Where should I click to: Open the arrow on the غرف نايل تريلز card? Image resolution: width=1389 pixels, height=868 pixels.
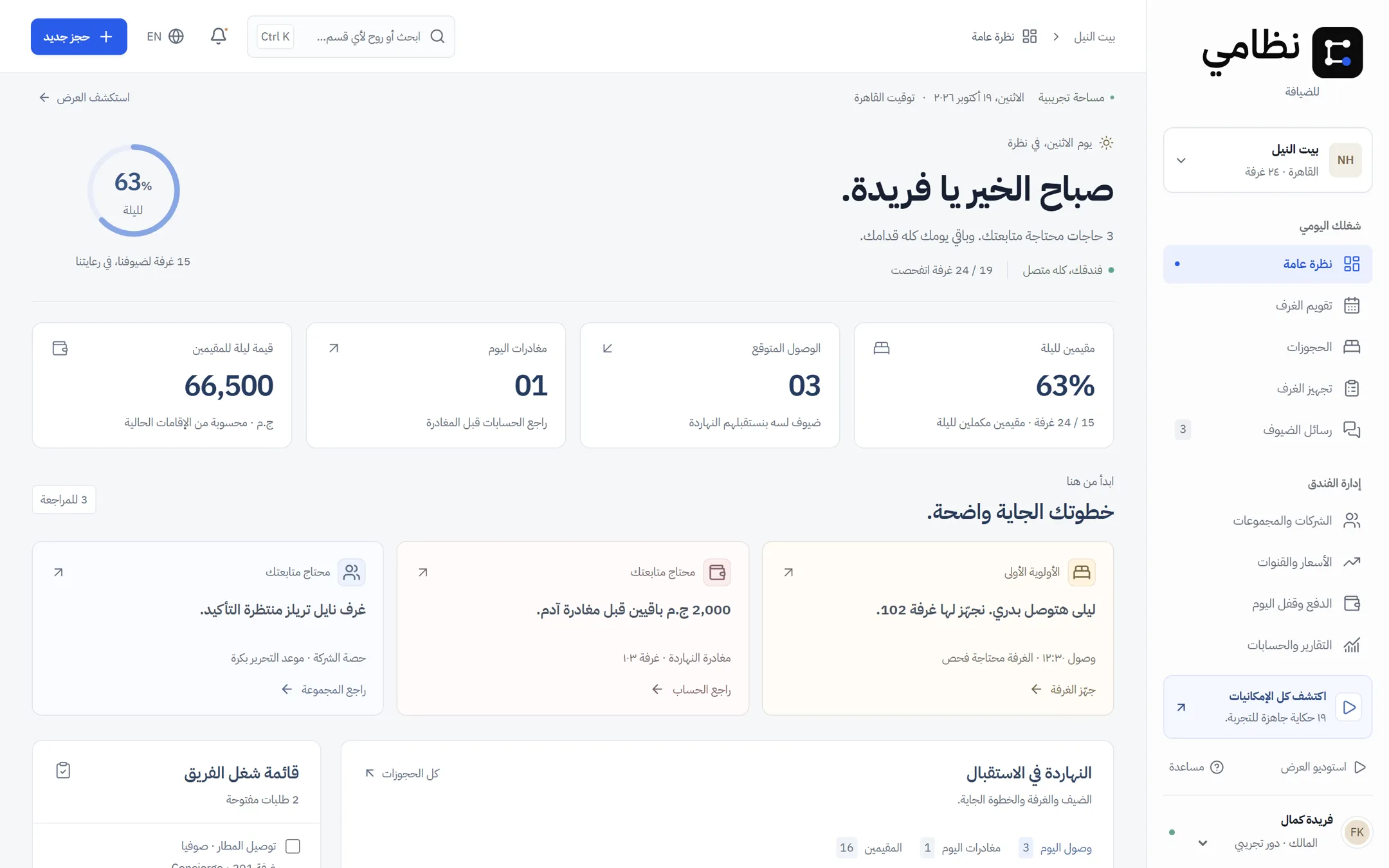click(x=59, y=572)
